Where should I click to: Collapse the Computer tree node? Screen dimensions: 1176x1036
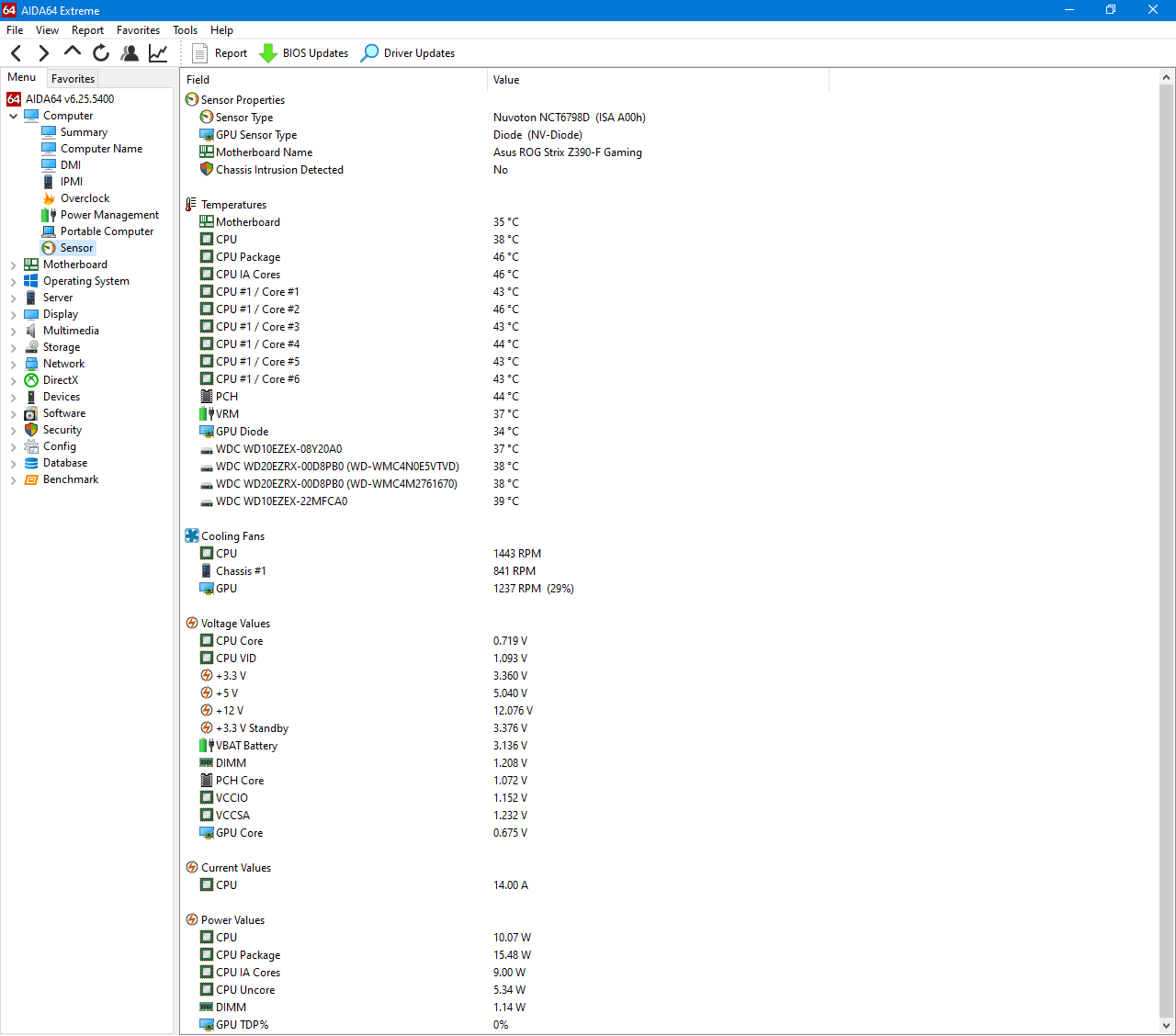(13, 116)
